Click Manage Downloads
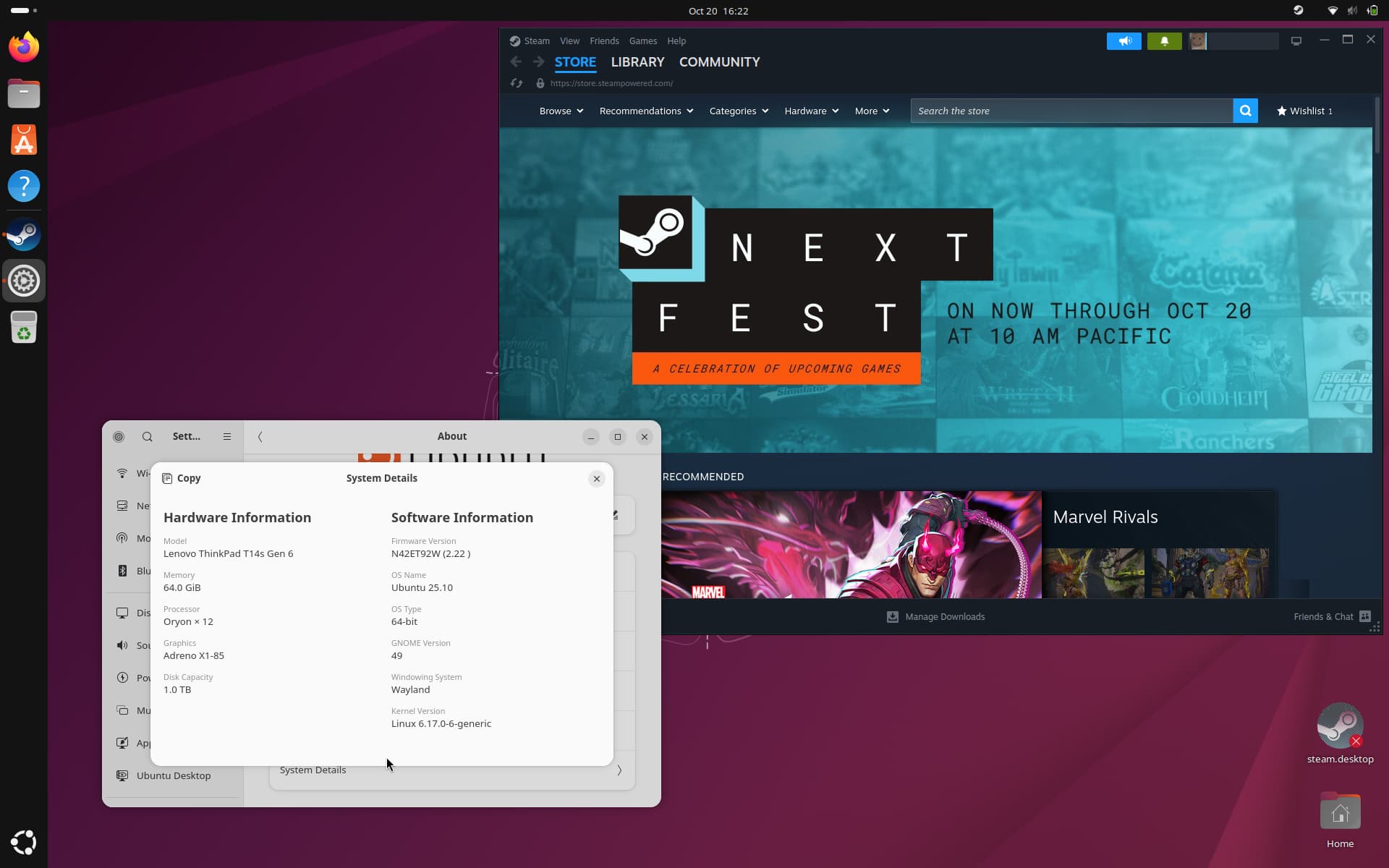Image resolution: width=1389 pixels, height=868 pixels. coord(935,617)
